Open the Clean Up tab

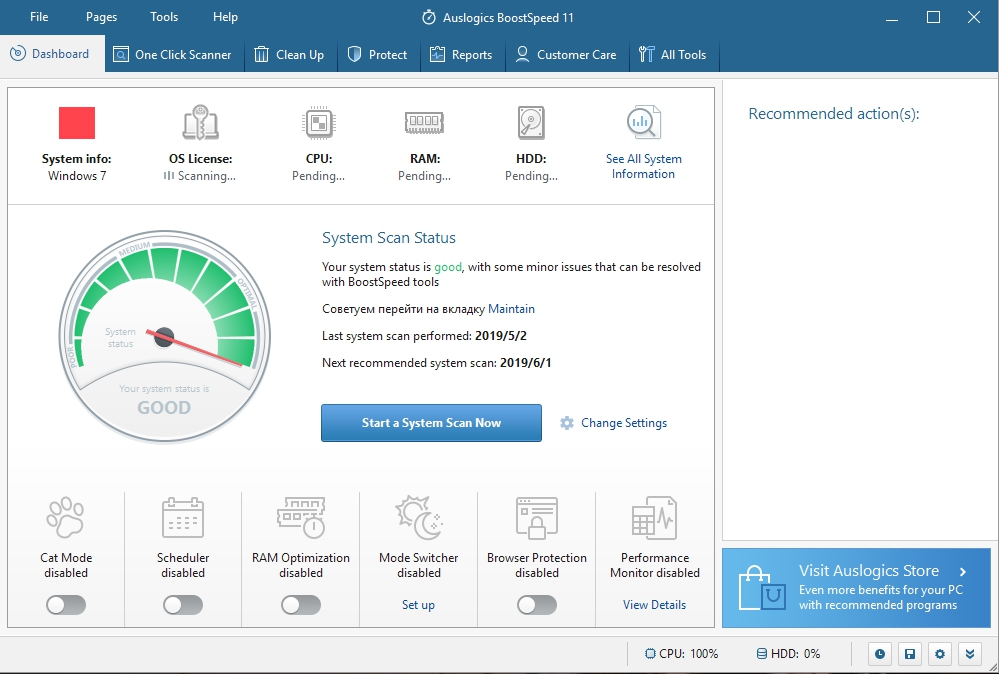pyautogui.click(x=291, y=55)
